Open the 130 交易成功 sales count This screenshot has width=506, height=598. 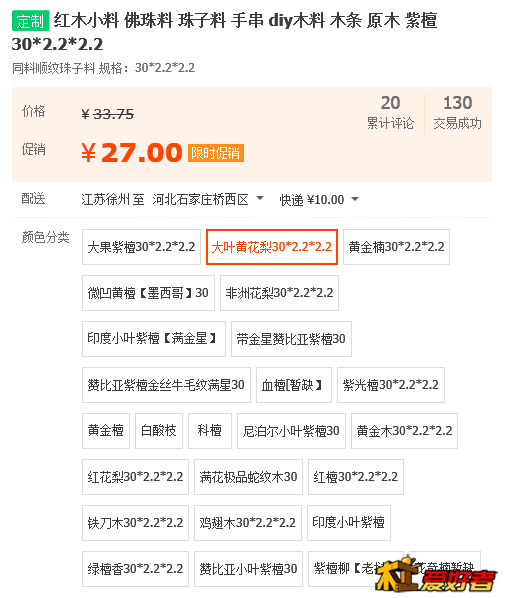(x=458, y=113)
